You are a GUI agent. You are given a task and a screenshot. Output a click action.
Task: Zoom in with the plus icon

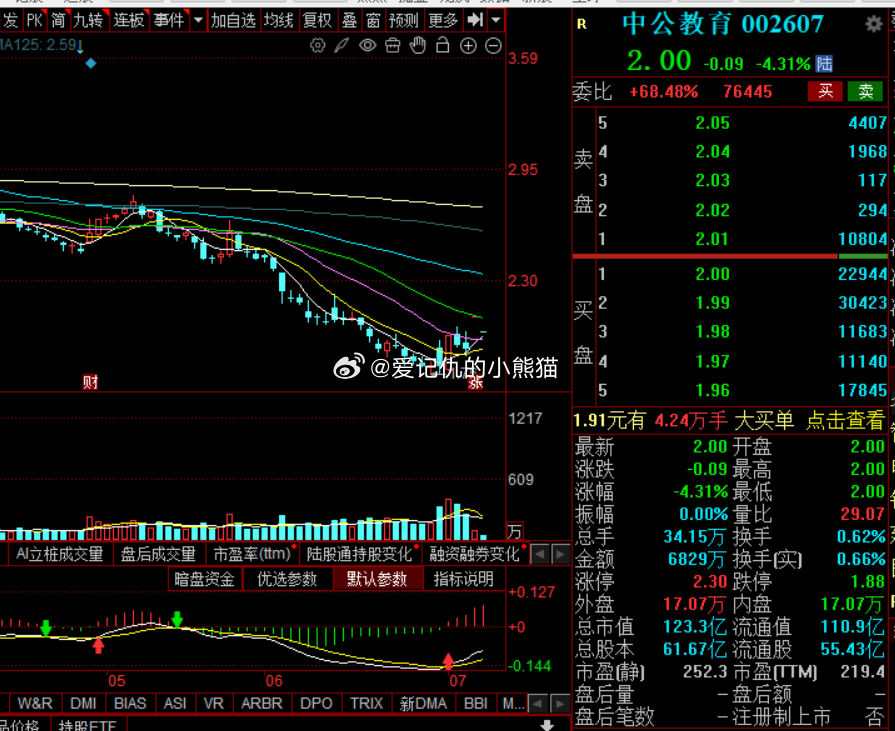click(468, 46)
